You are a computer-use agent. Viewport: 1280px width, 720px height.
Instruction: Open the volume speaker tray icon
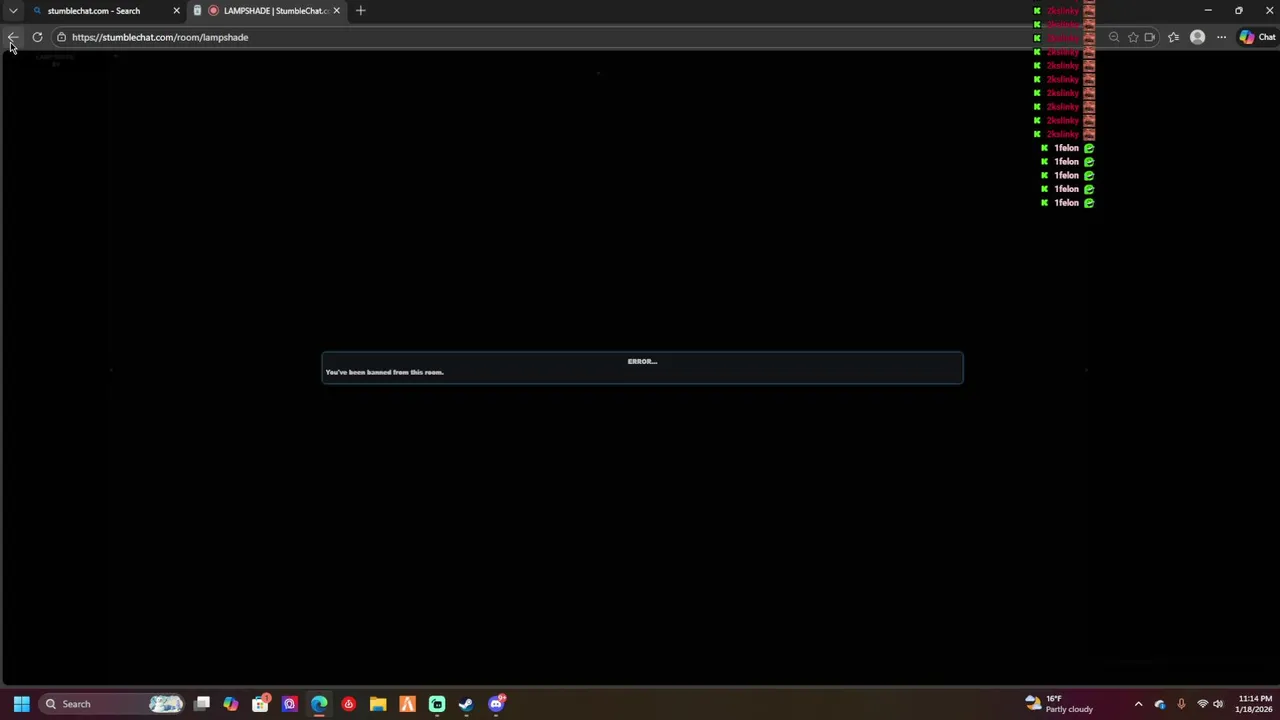coord(1218,704)
